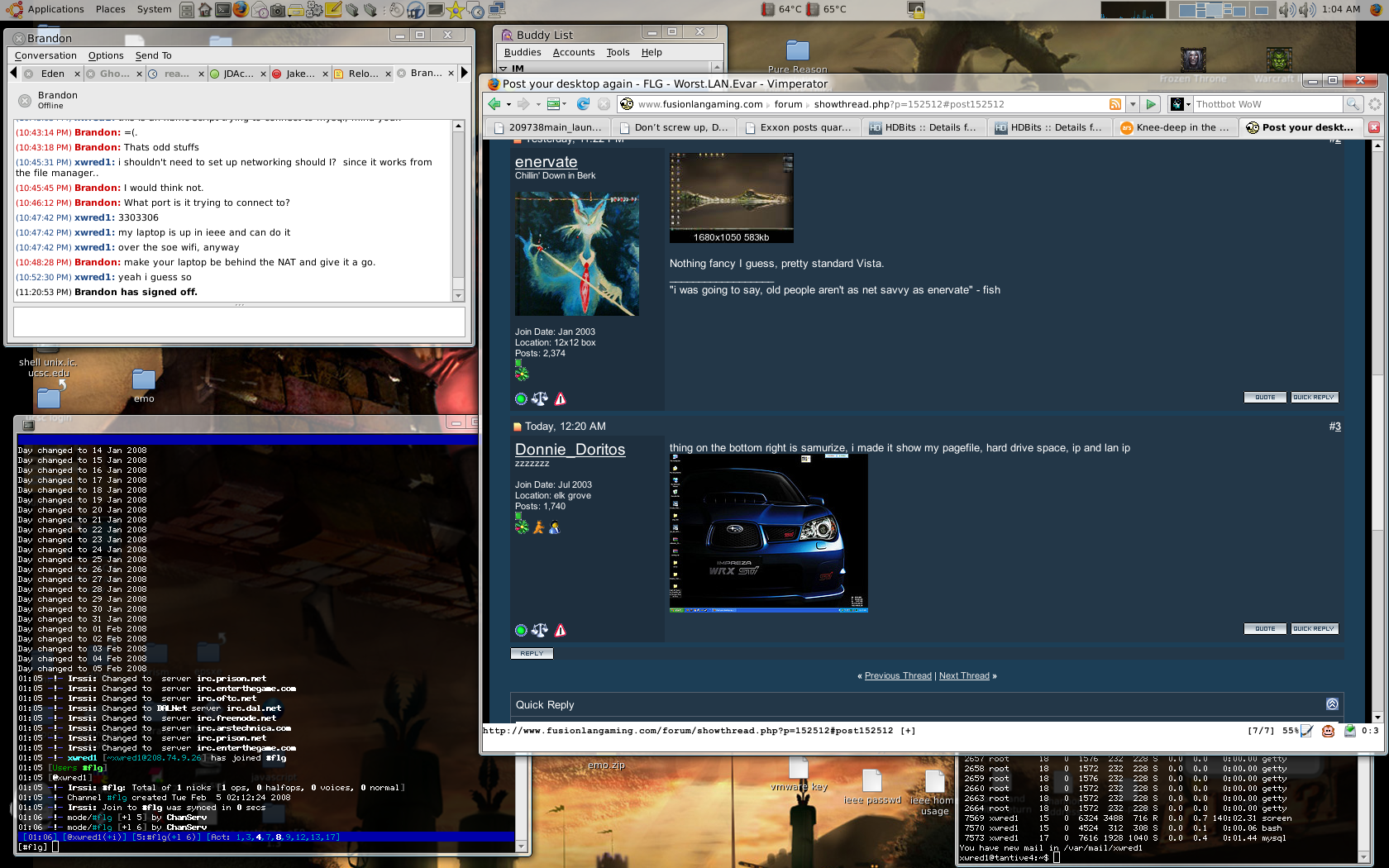This screenshot has height=868, width=1389.
Task: Open the back history dropdown arrow
Action: click(x=508, y=104)
